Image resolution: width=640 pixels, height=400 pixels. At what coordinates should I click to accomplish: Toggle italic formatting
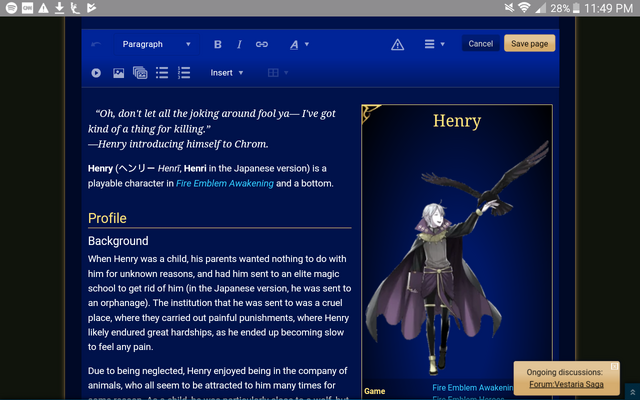coord(240,44)
